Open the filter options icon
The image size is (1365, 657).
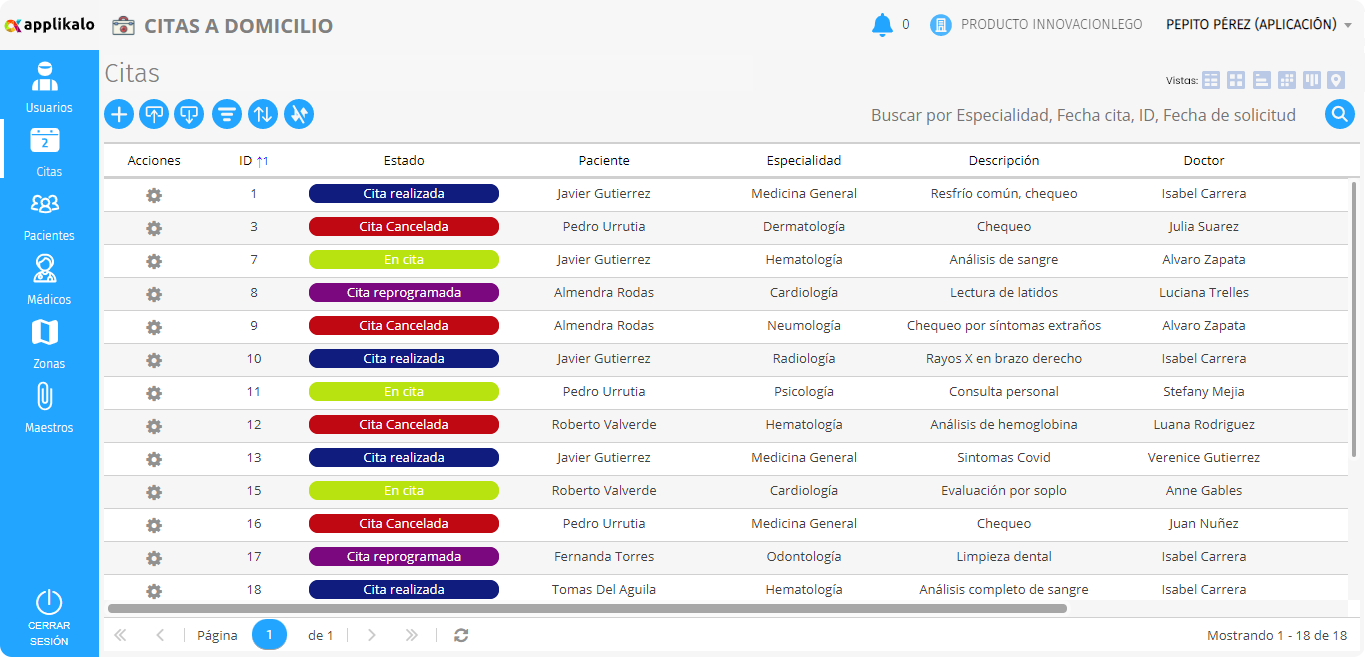point(227,114)
